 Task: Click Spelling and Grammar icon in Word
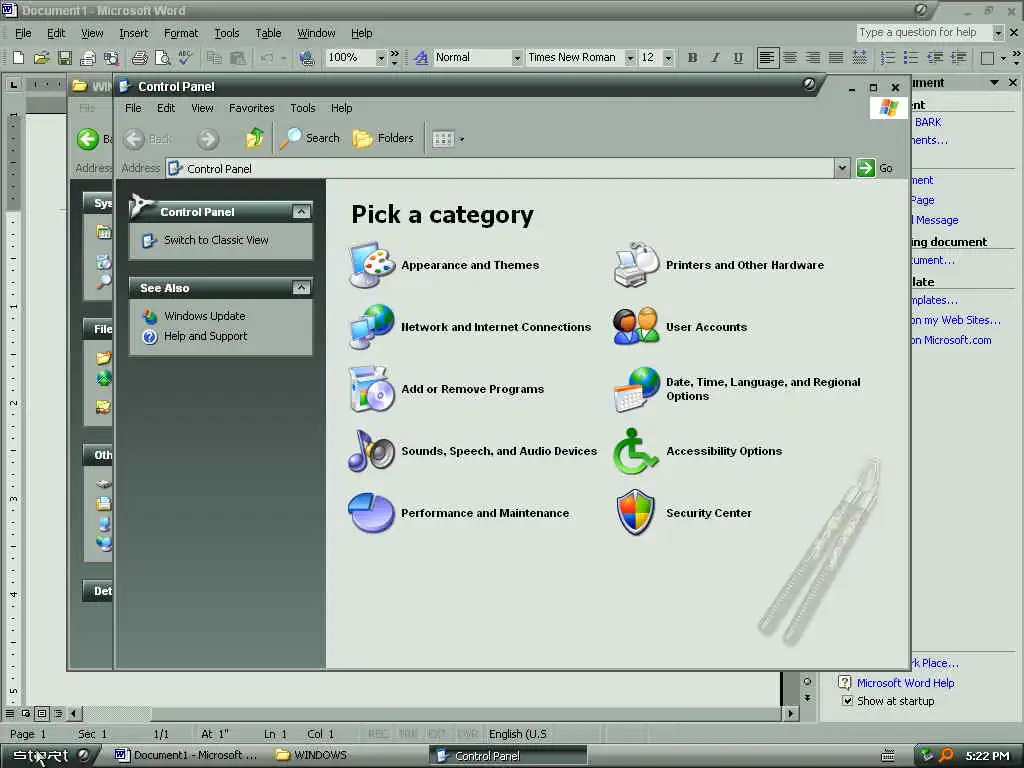(x=185, y=58)
